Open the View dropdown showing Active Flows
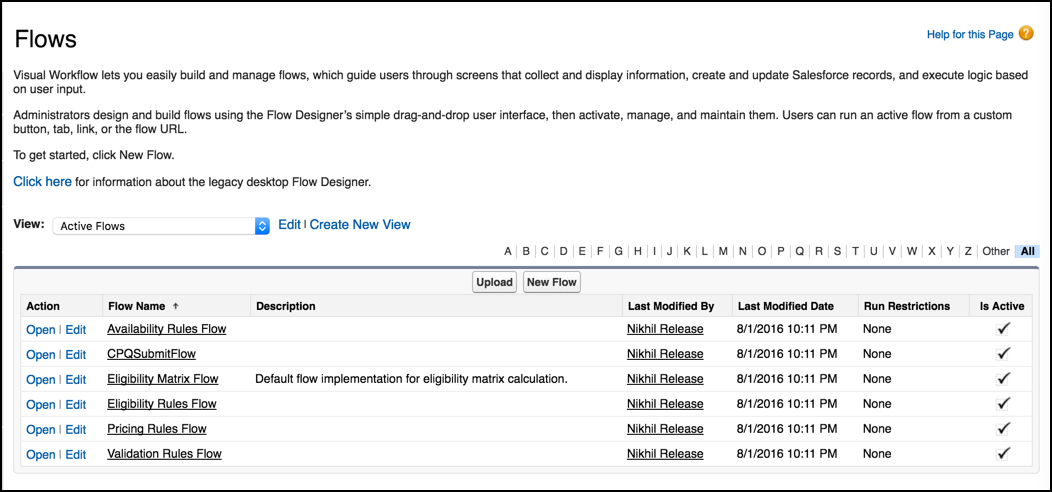Image resolution: width=1052 pixels, height=492 pixels. click(x=161, y=226)
